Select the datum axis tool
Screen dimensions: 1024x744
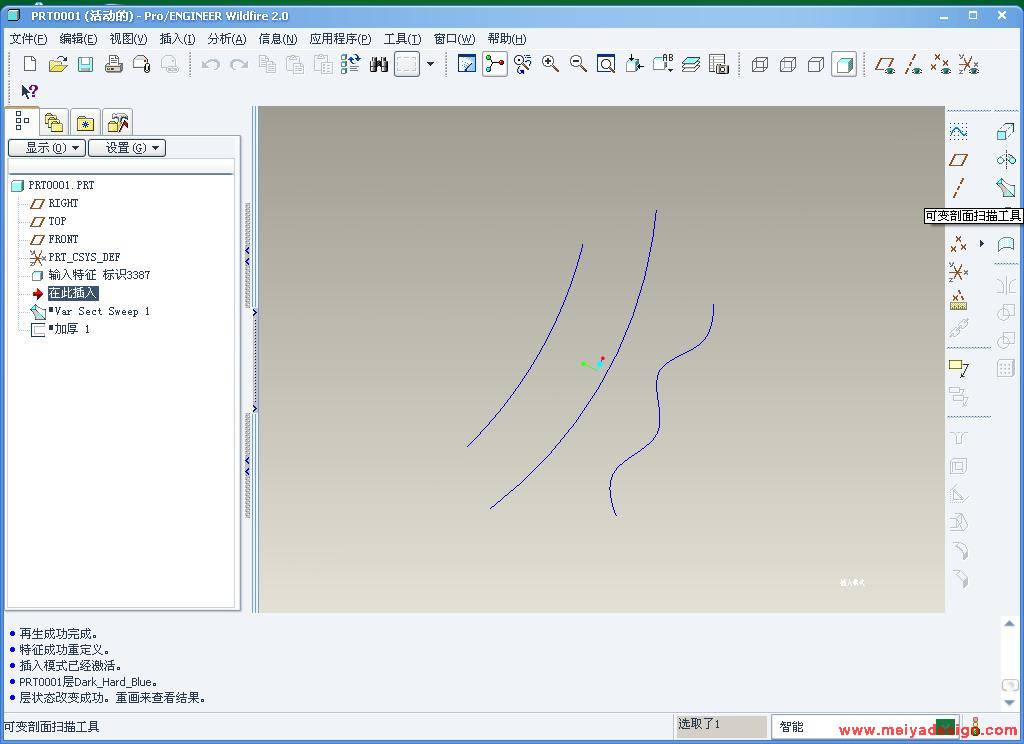click(x=958, y=188)
